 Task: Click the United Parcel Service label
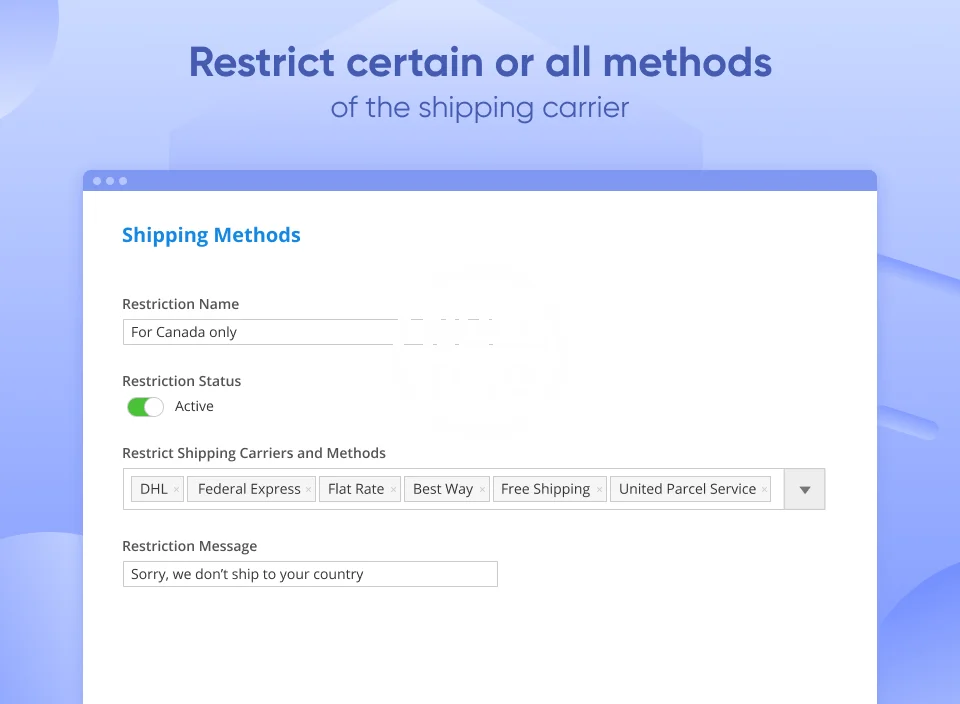[687, 490]
